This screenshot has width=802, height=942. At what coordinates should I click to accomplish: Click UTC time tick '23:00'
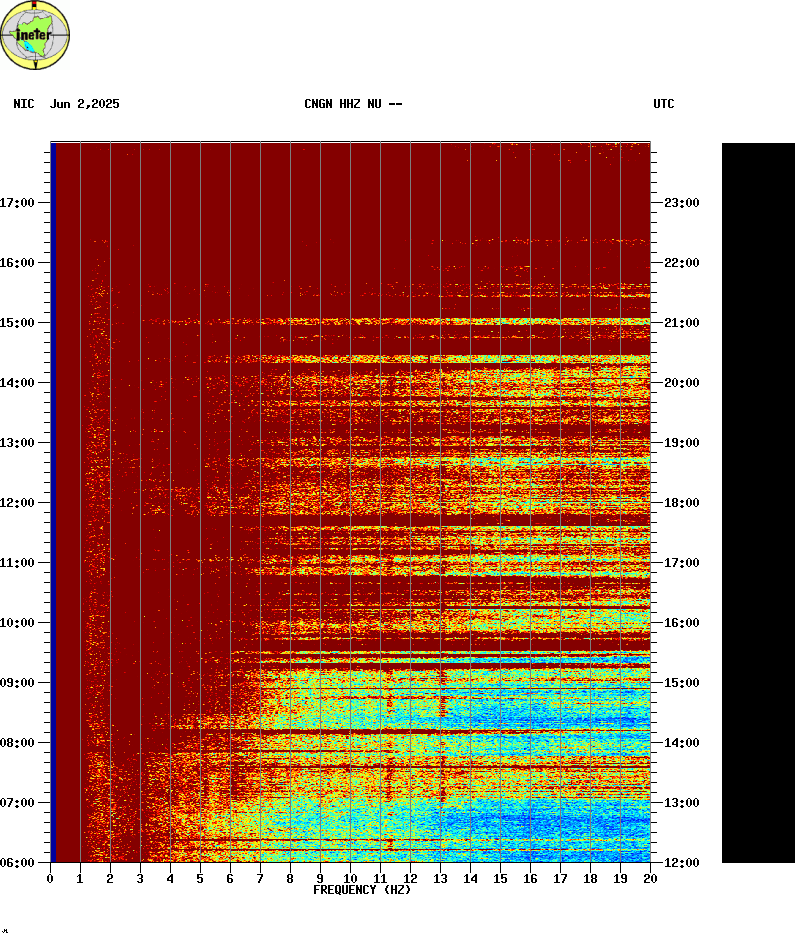682,203
